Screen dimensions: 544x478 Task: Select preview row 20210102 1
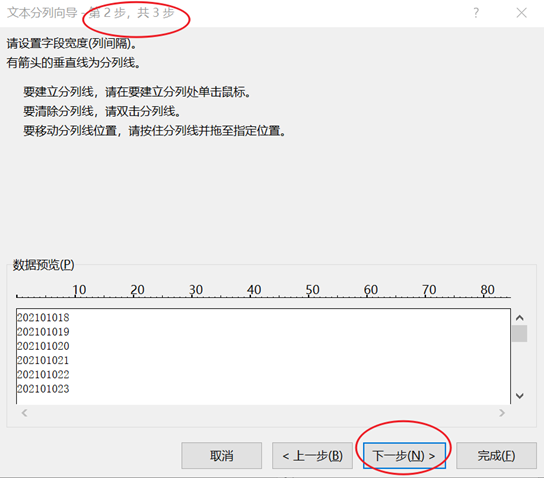pos(43,360)
